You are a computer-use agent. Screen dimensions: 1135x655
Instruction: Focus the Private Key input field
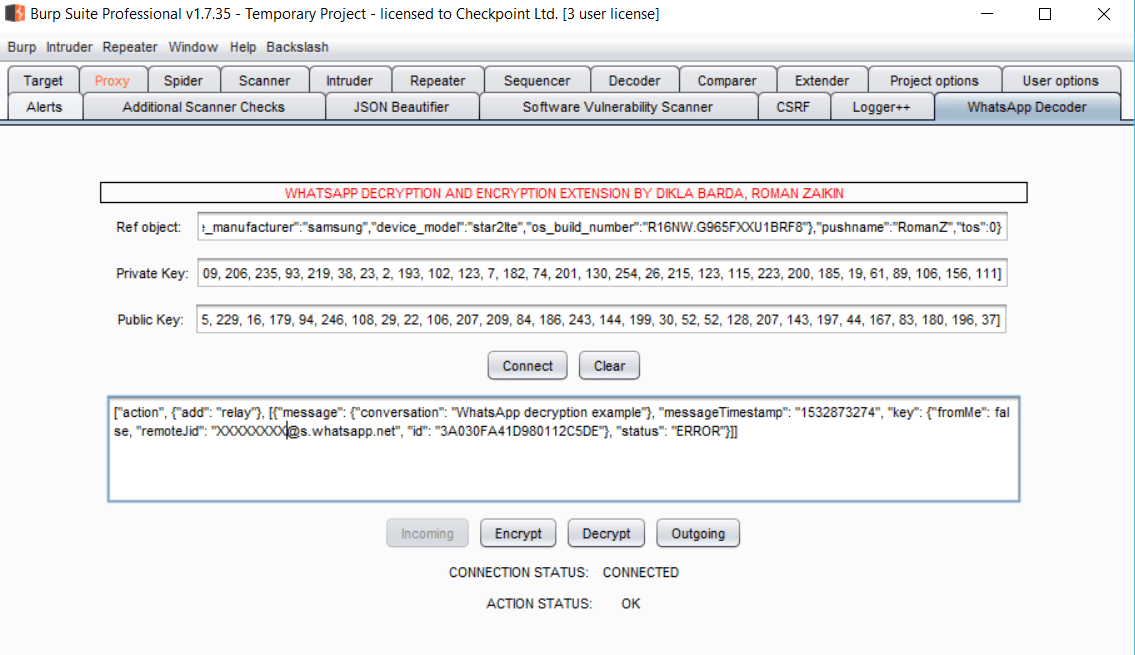(602, 274)
